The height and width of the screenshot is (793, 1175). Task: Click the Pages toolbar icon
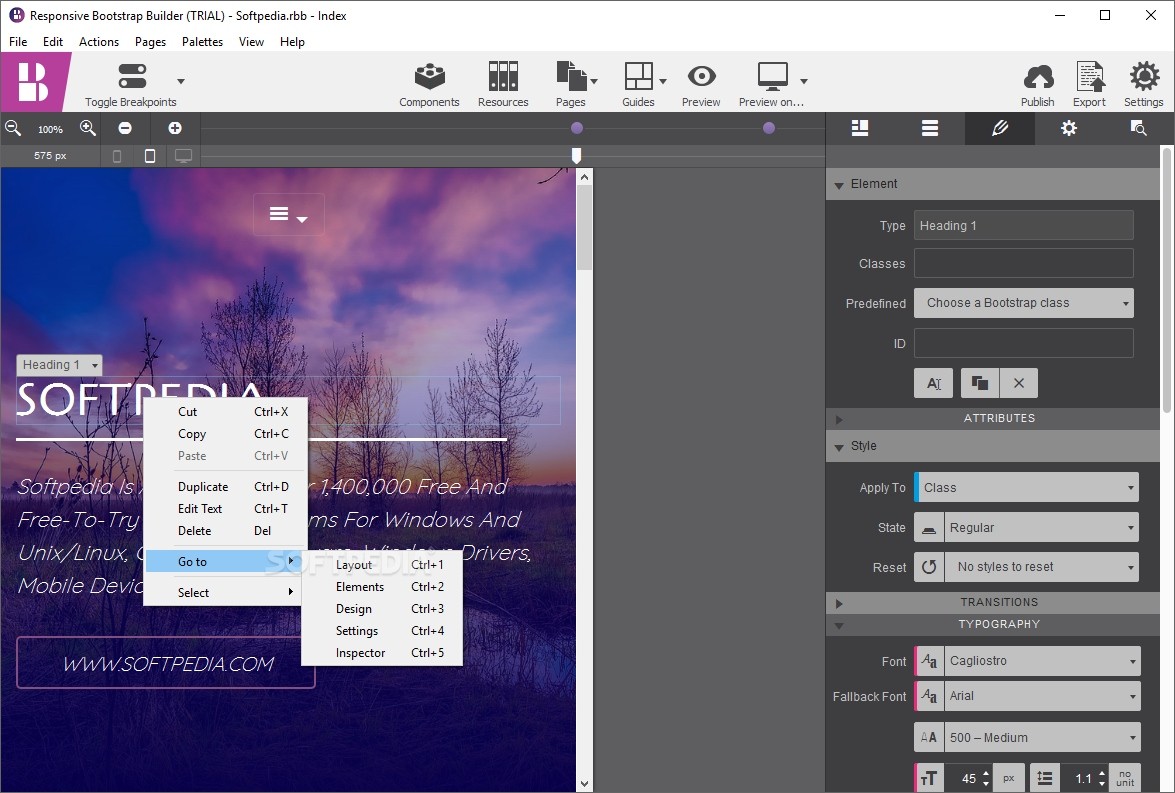point(571,76)
